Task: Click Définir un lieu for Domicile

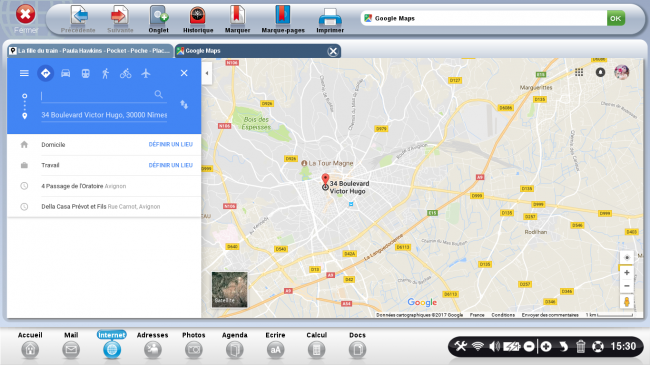Action: pos(170,144)
